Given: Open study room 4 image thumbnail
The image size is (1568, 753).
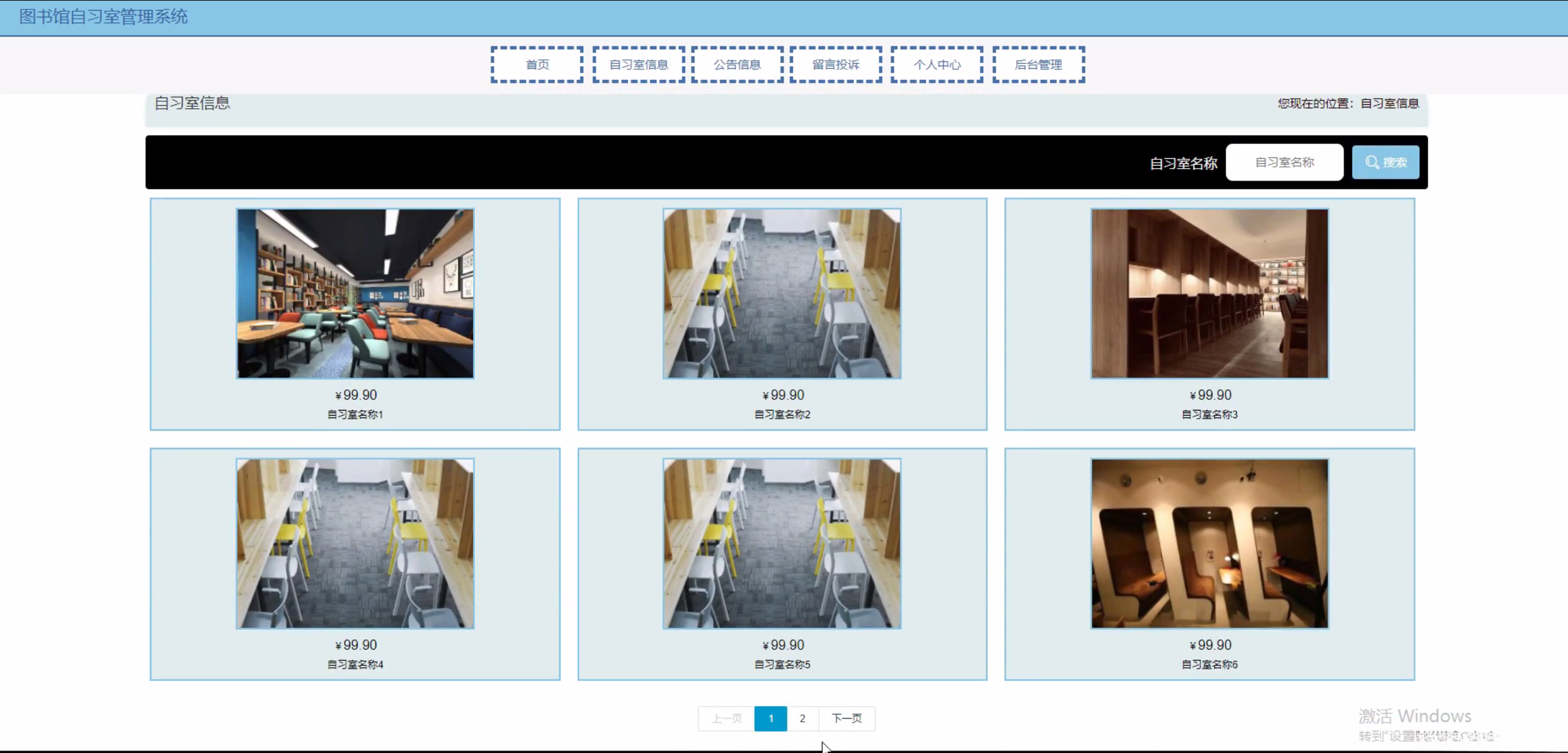Looking at the screenshot, I should click(355, 544).
